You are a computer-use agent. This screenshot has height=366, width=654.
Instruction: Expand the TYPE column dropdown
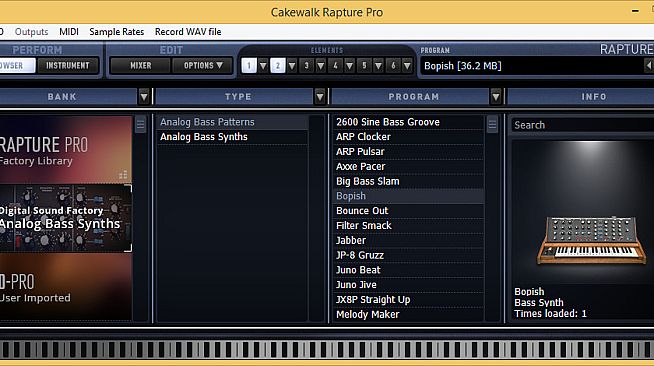320,97
